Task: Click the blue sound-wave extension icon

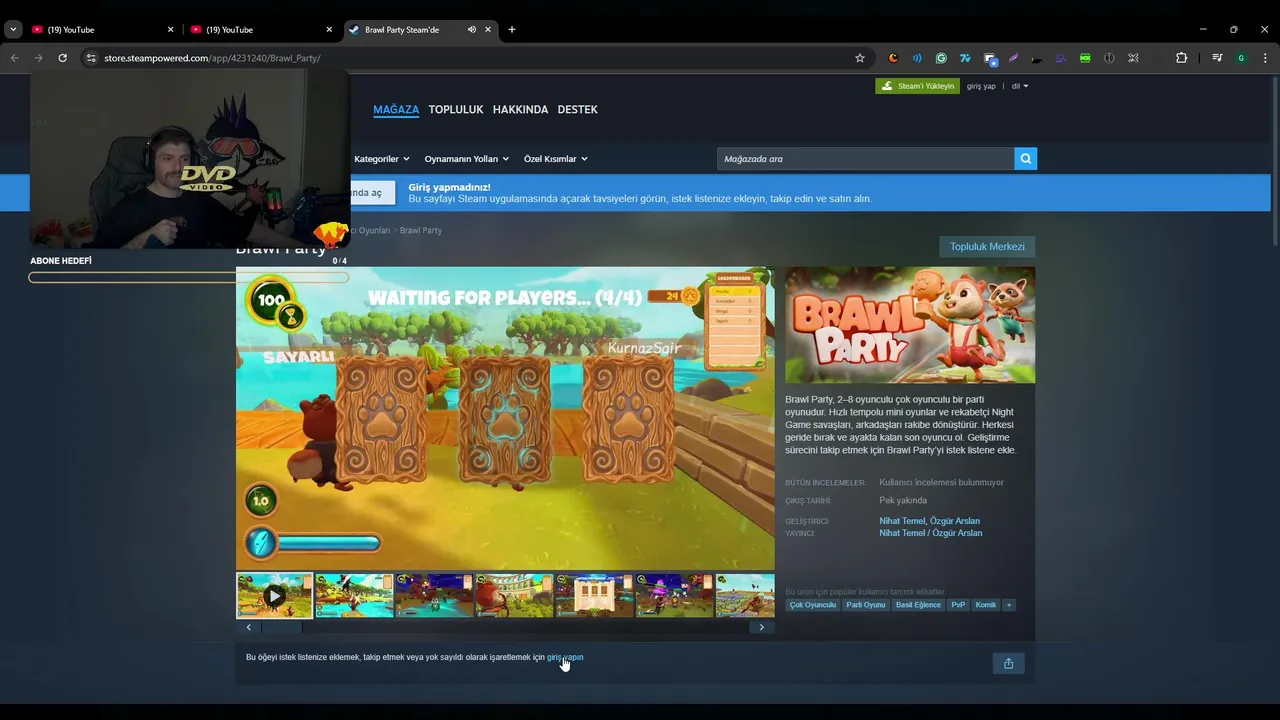Action: pyautogui.click(x=917, y=58)
